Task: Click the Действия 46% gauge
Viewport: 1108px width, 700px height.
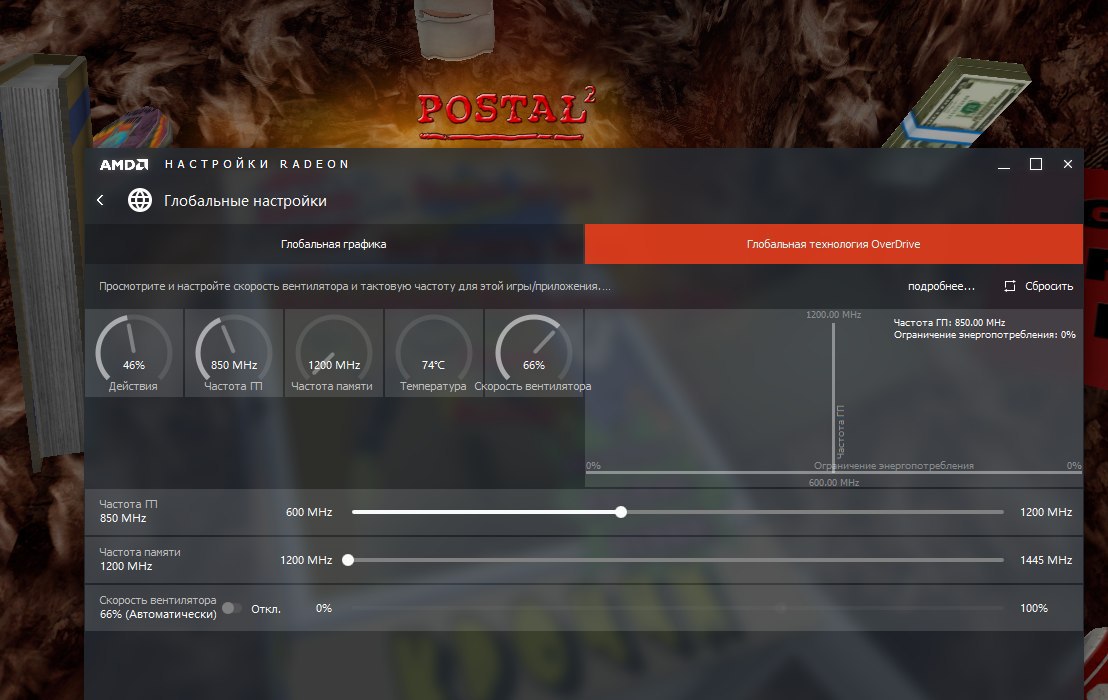Action: pyautogui.click(x=134, y=352)
